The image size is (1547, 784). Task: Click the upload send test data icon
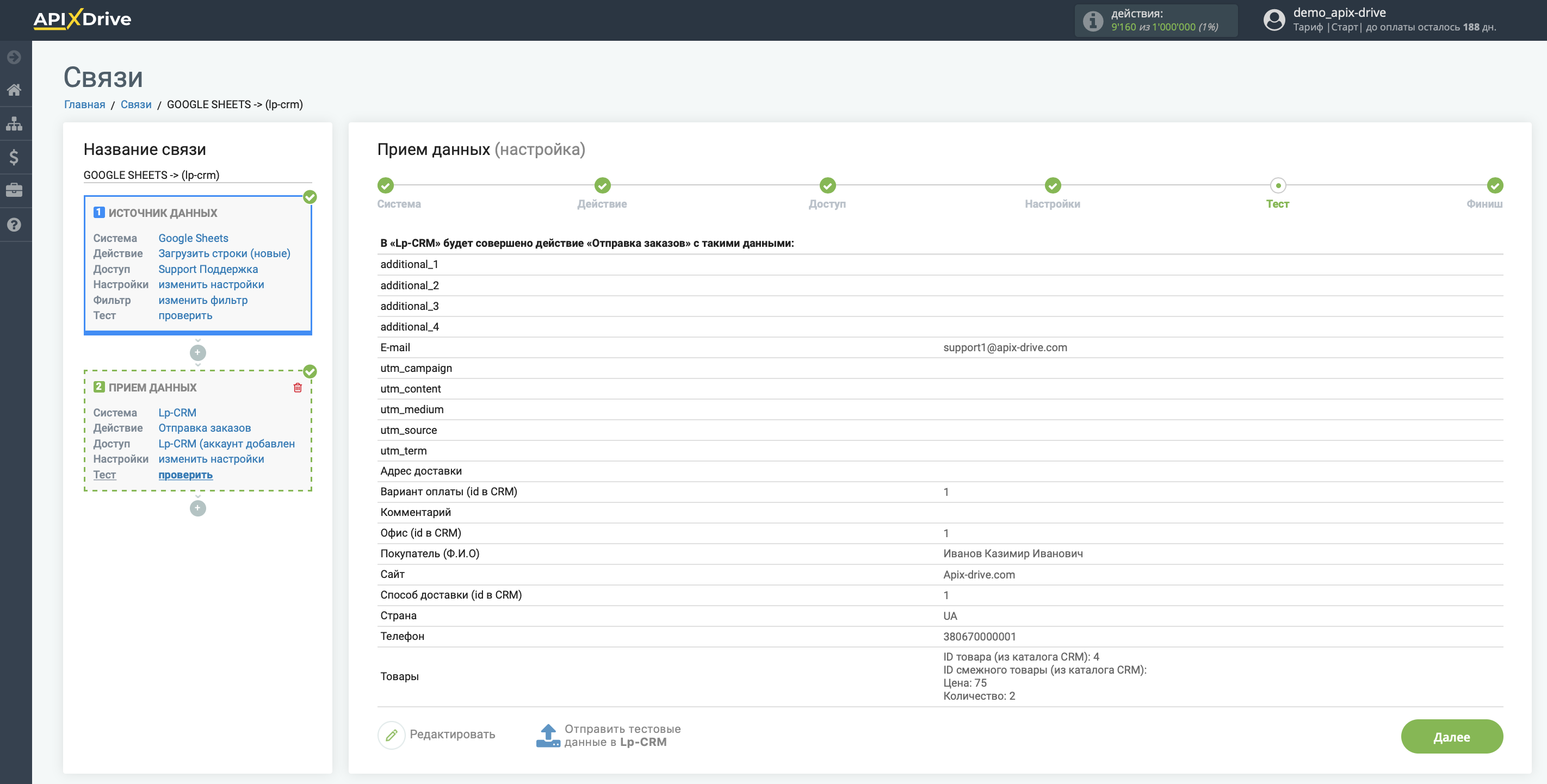pos(548,736)
